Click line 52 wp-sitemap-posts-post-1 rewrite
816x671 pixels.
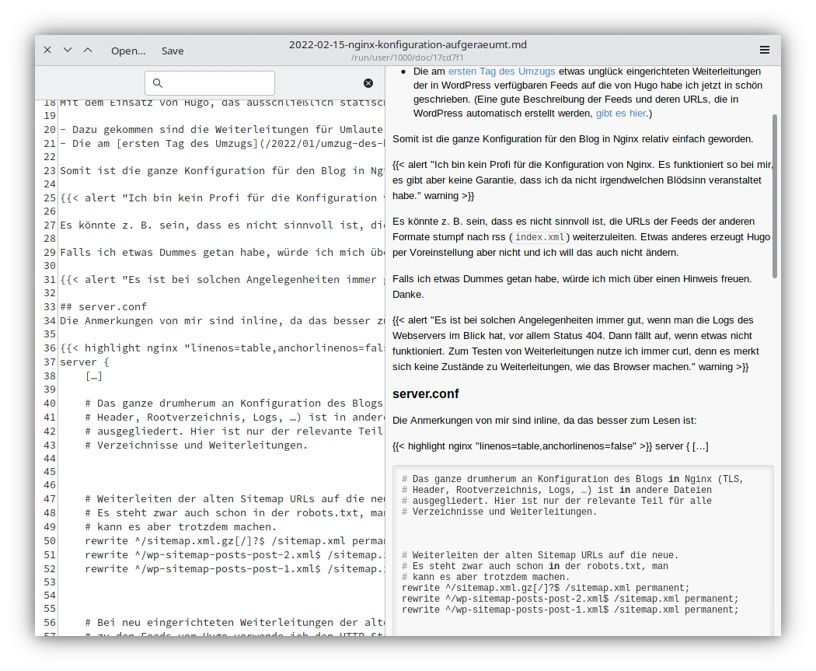point(234,568)
